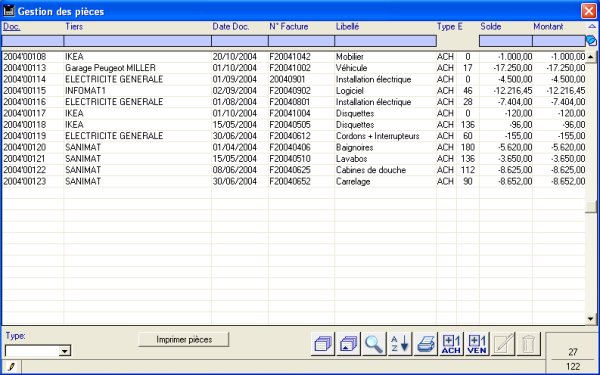Open the Type dropdown list
The height and width of the screenshot is (375, 600).
click(65, 351)
